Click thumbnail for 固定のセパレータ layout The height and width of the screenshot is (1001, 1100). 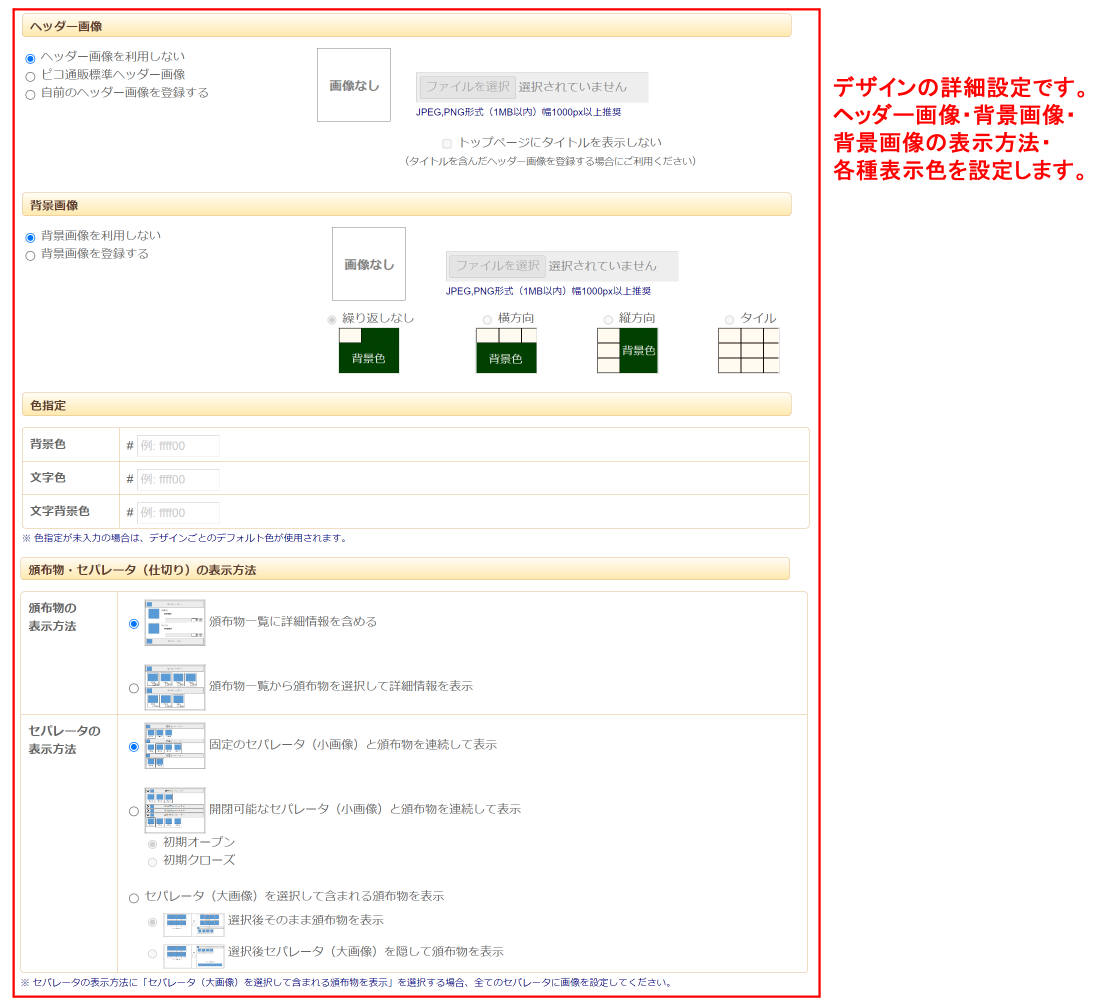(175, 746)
